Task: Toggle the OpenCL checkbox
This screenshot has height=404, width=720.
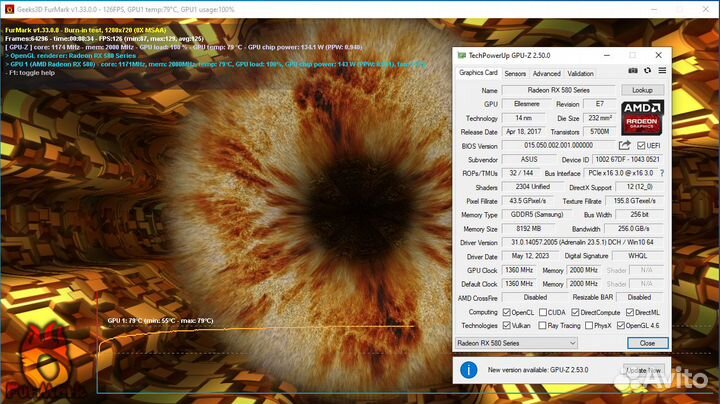Action: 506,312
